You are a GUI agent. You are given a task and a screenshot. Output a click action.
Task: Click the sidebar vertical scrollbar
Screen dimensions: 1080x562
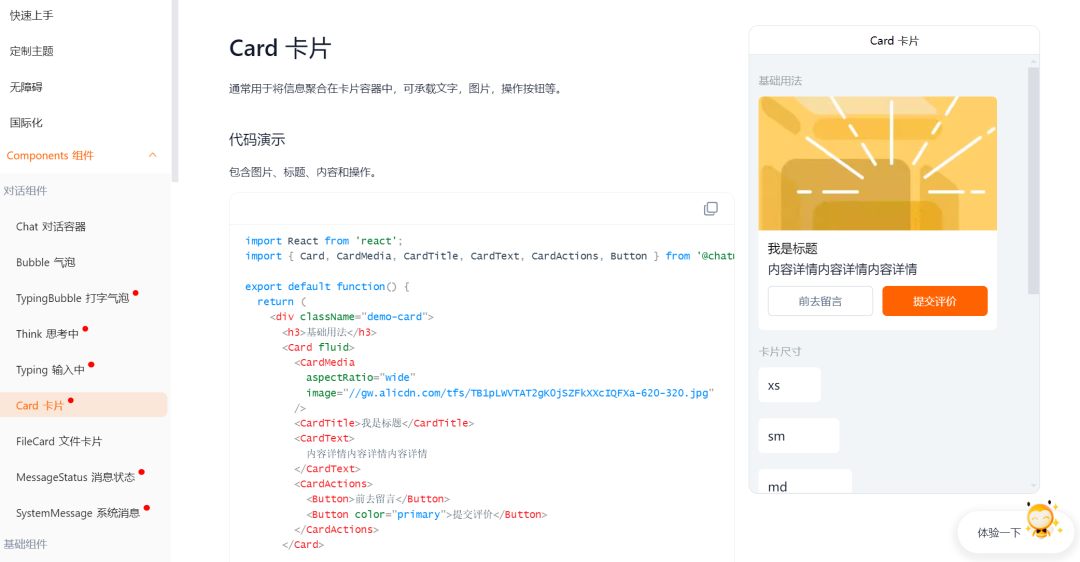175,90
